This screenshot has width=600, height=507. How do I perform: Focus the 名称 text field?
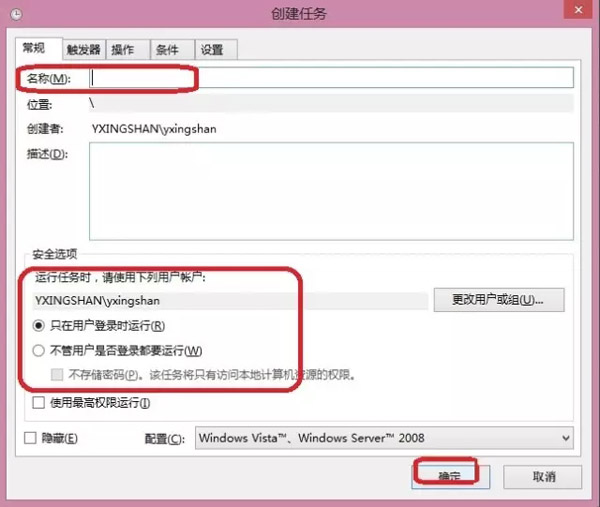pos(331,78)
